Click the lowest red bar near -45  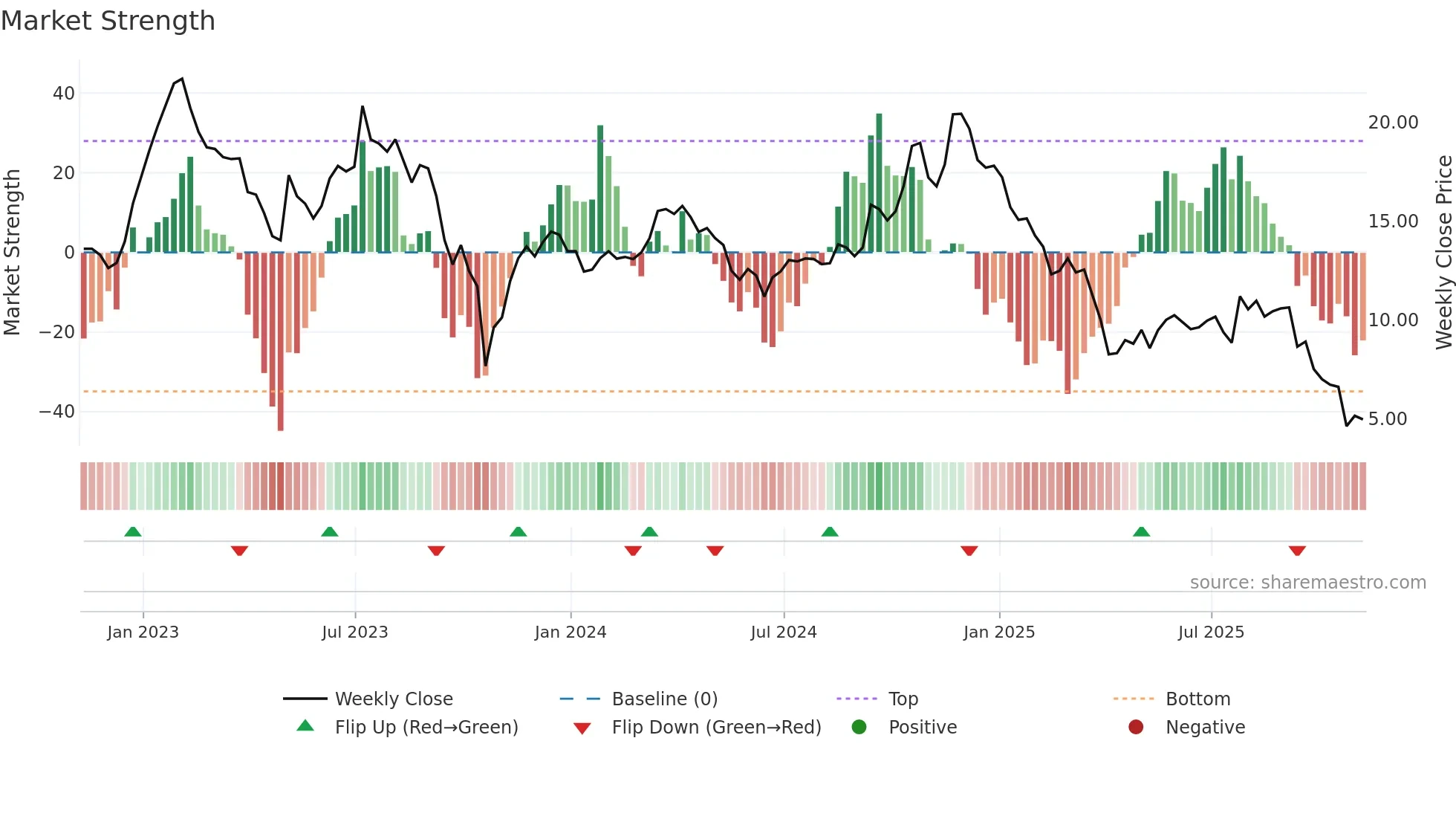(x=280, y=342)
